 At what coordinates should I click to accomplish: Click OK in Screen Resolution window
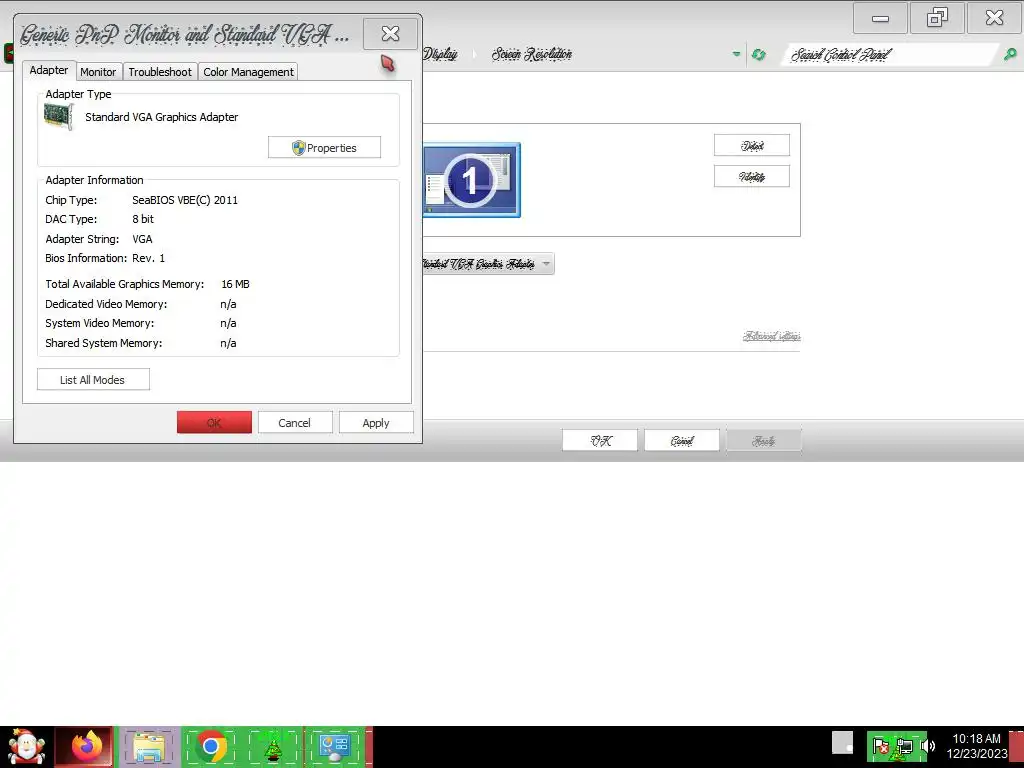coord(600,441)
